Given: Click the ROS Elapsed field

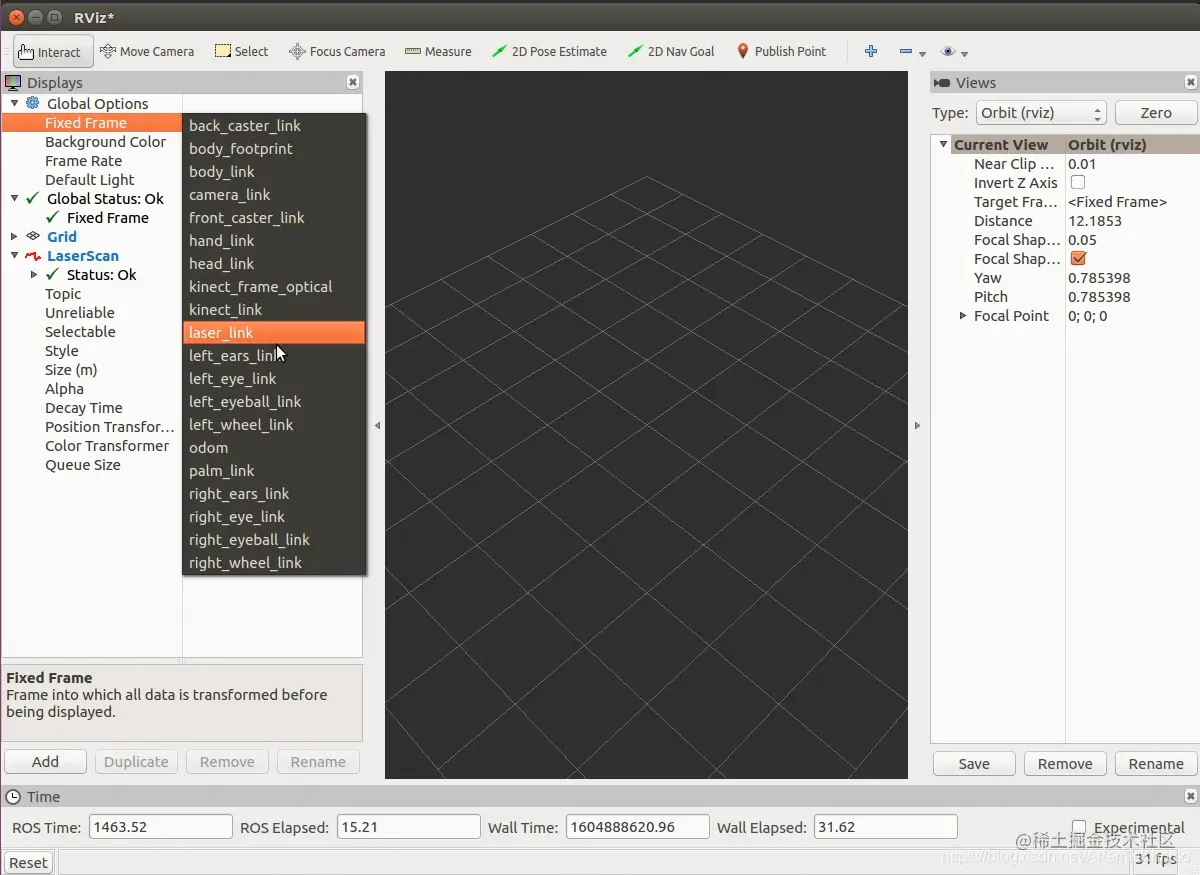Looking at the screenshot, I should 409,828.
